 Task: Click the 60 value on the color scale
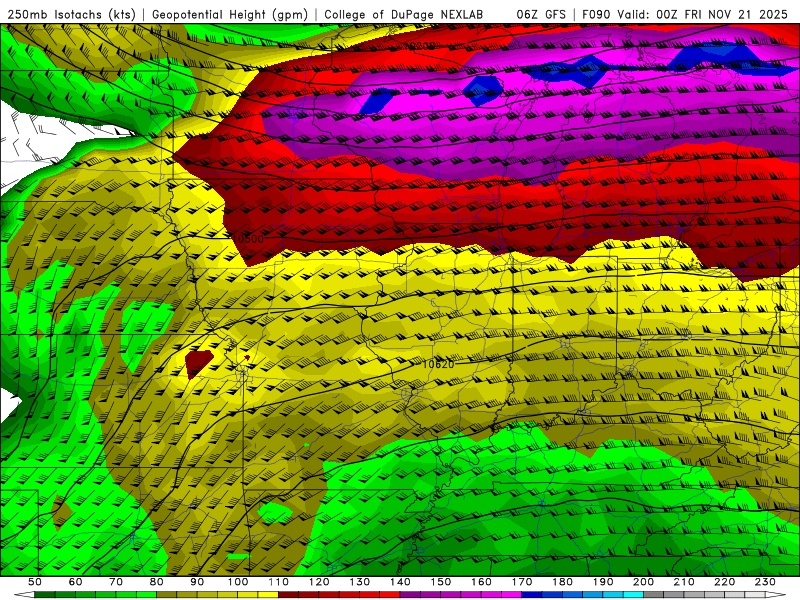tap(76, 582)
